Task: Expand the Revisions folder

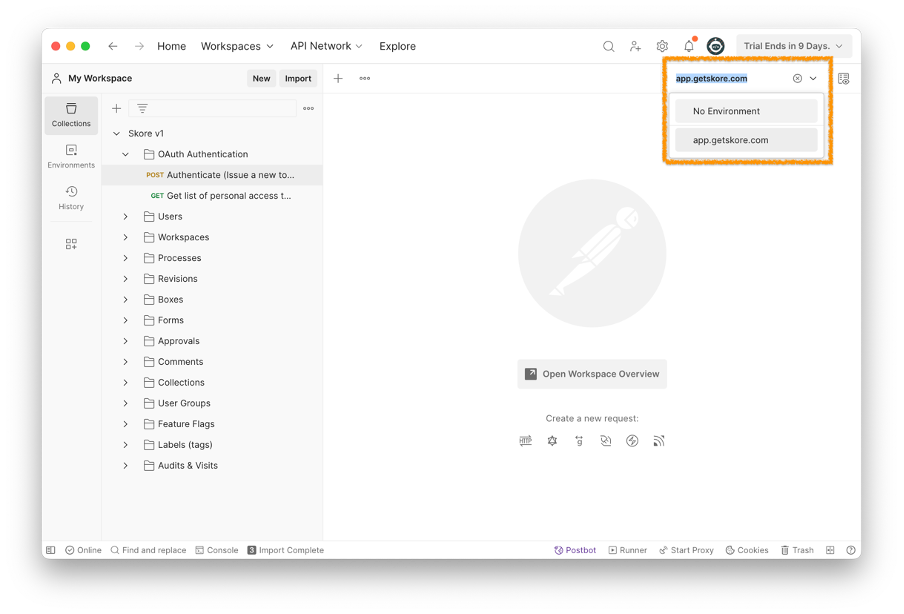Action: click(x=125, y=278)
